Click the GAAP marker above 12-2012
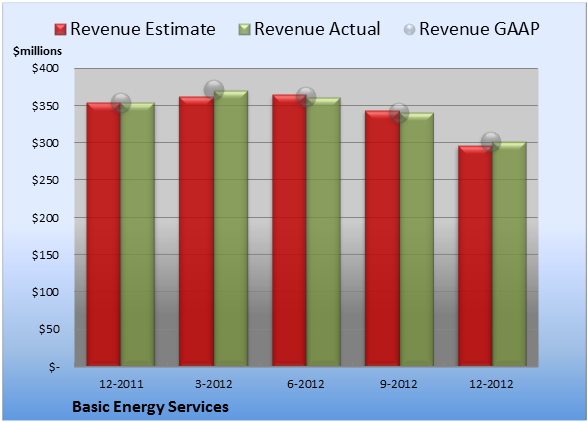The height and width of the screenshot is (422, 588). tap(491, 142)
